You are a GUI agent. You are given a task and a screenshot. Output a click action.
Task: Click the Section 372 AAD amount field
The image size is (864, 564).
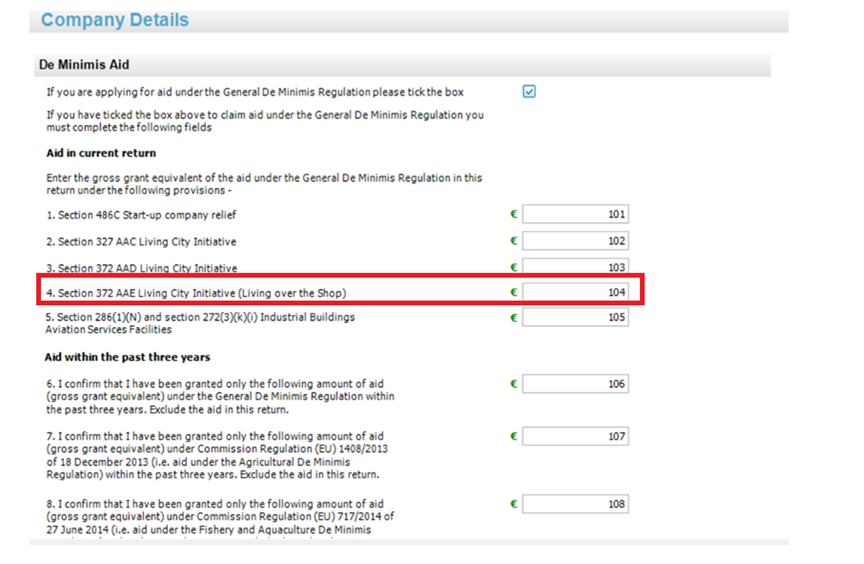[575, 267]
